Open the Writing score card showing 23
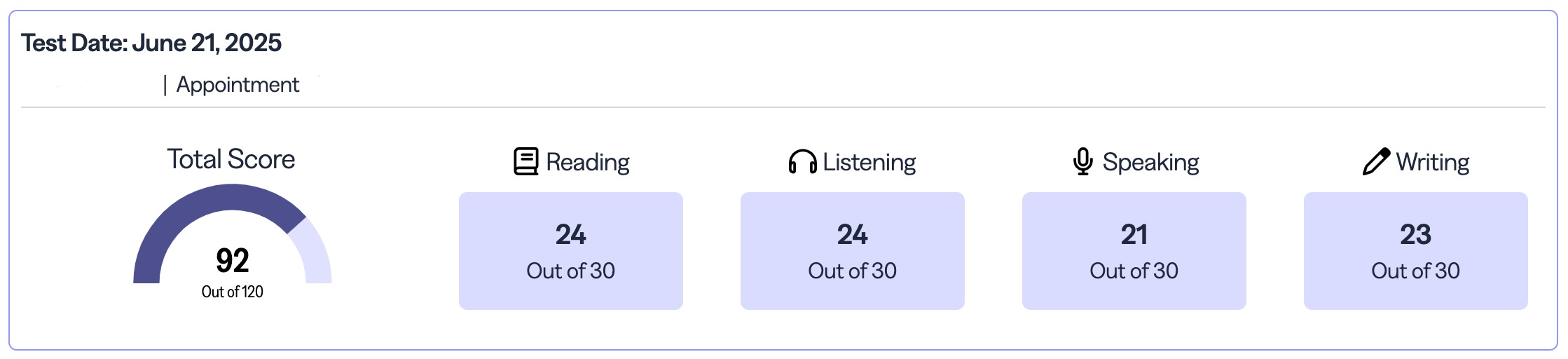Viewport: 1568px width, 359px height. tap(1415, 251)
